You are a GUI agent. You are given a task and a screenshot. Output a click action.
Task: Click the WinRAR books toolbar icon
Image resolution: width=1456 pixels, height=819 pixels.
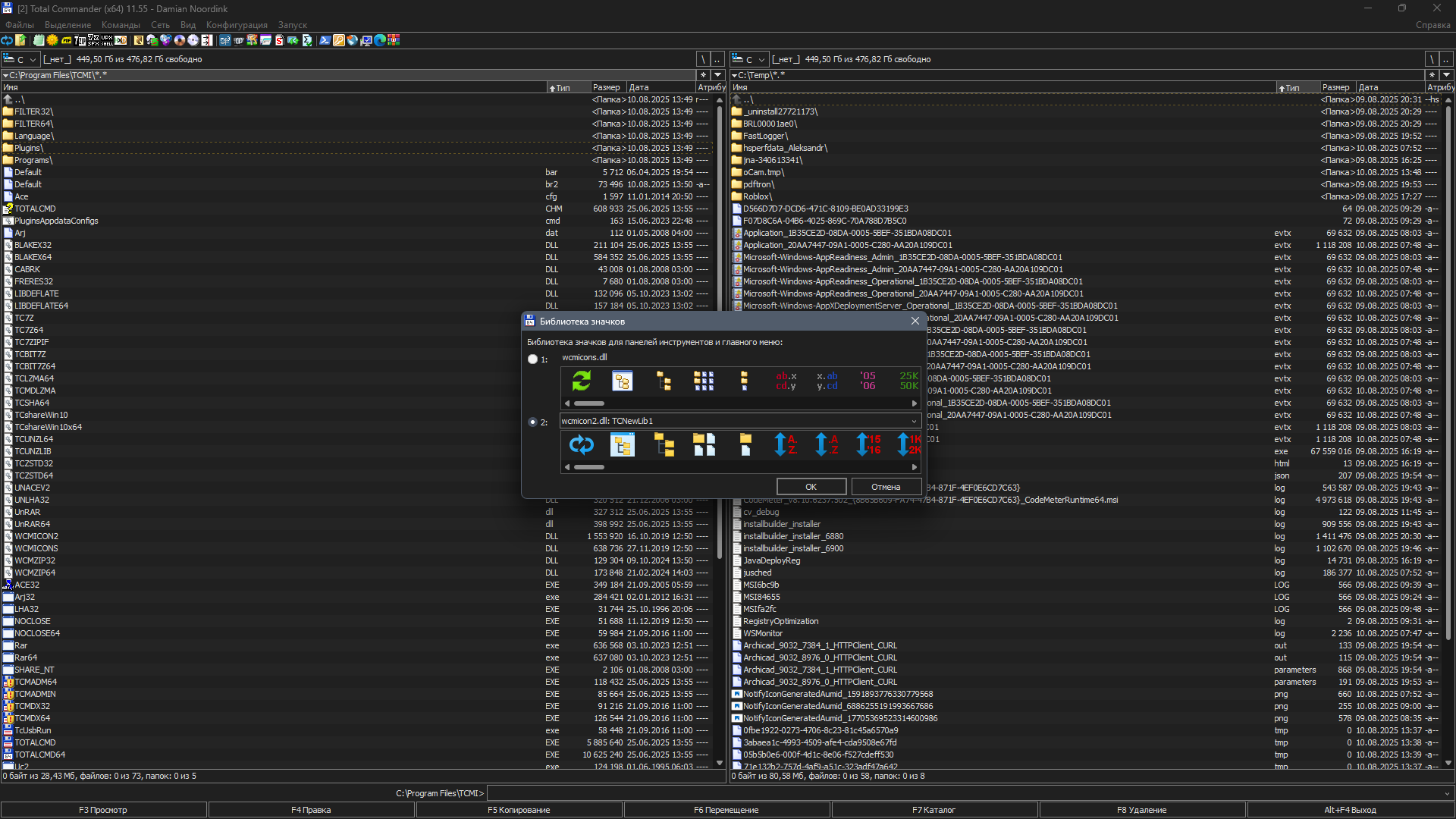pos(394,40)
